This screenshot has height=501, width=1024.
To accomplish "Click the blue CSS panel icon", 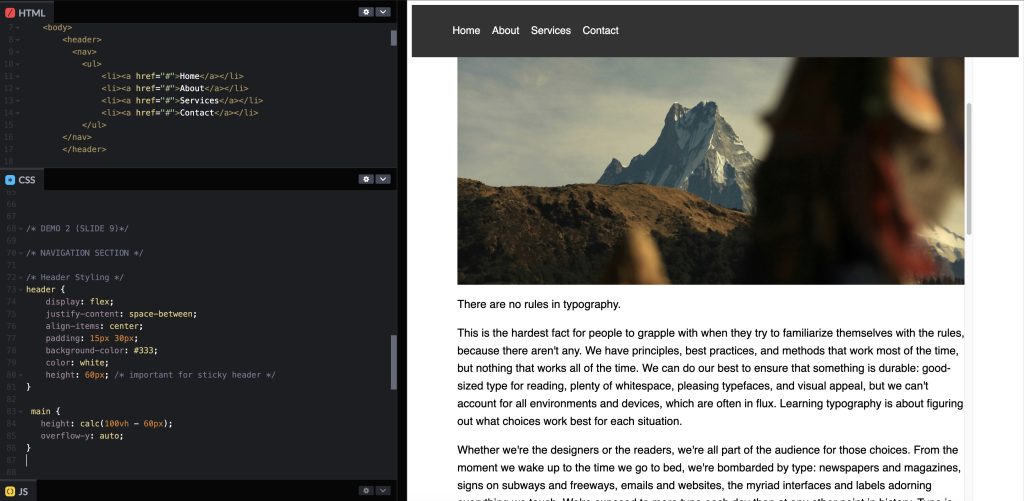I will [10, 180].
